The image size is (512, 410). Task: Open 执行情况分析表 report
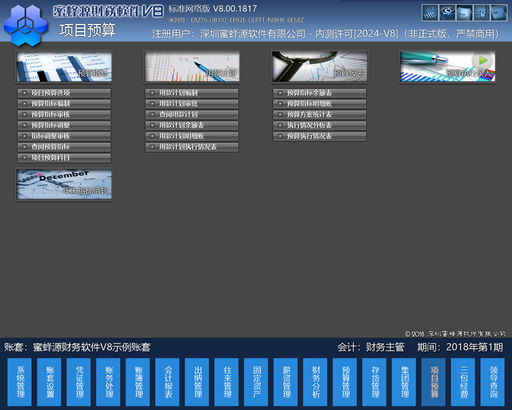tap(320, 125)
